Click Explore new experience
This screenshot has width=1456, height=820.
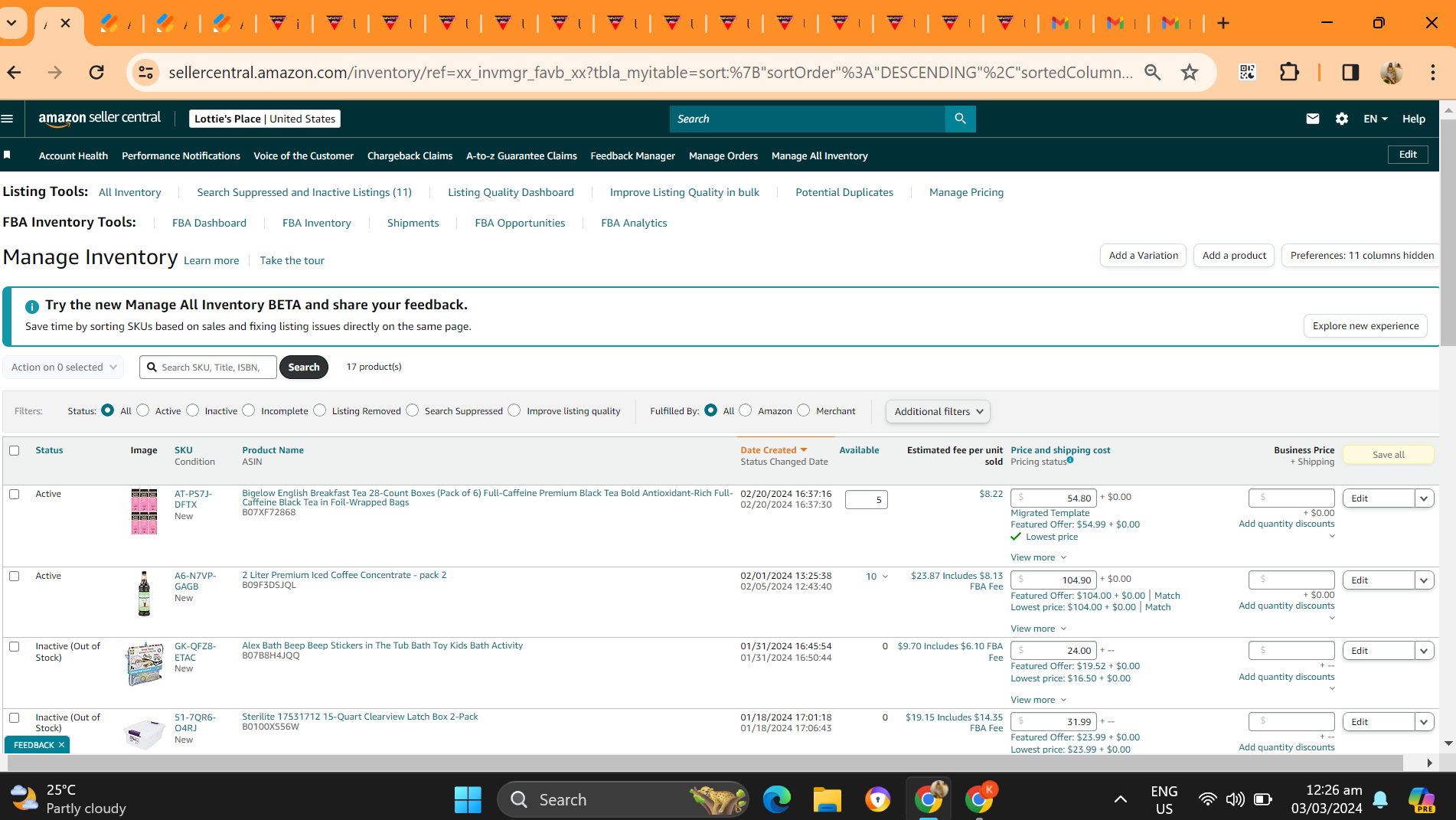[1366, 325]
